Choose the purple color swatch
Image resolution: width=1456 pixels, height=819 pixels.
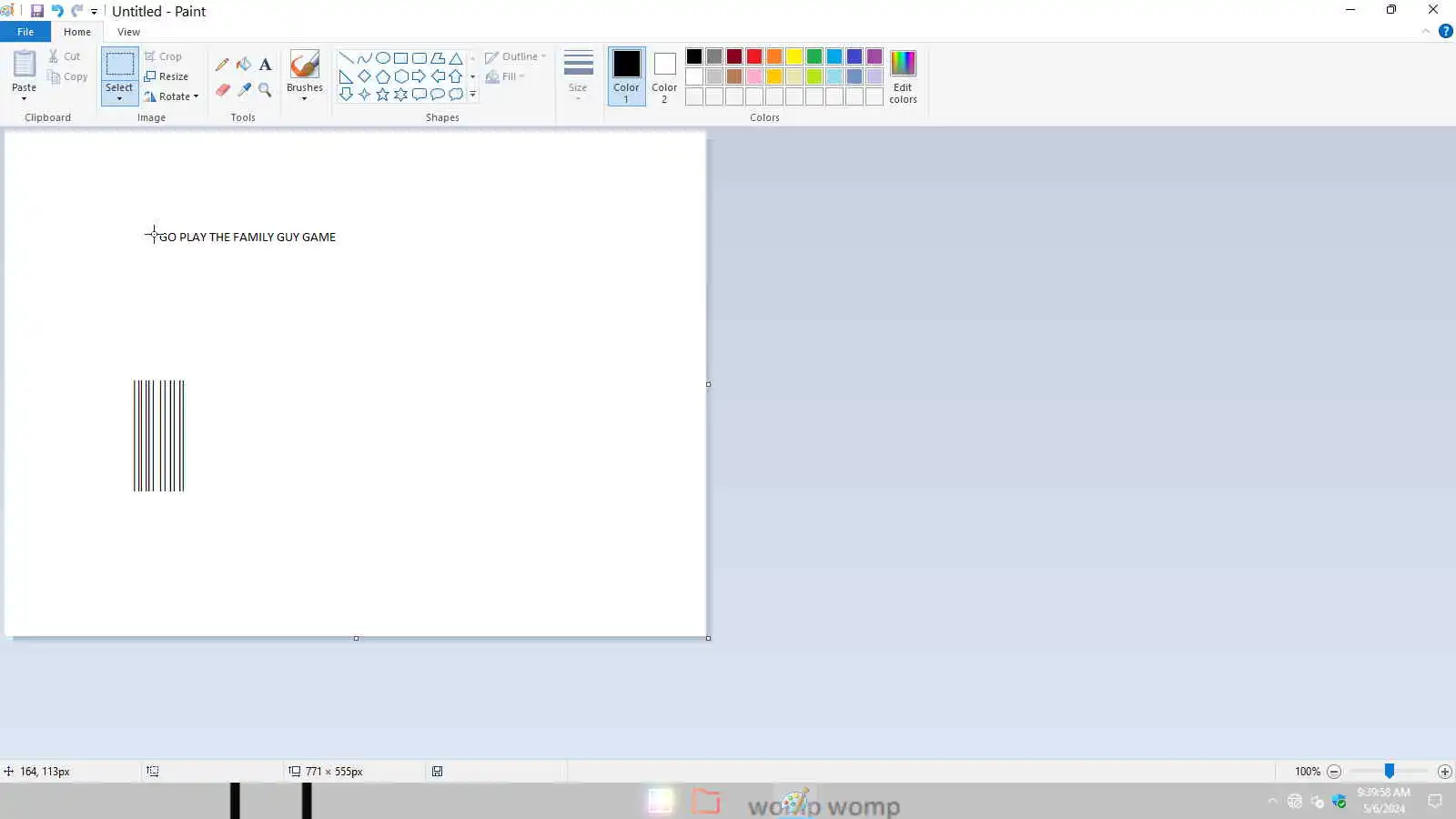(875, 56)
